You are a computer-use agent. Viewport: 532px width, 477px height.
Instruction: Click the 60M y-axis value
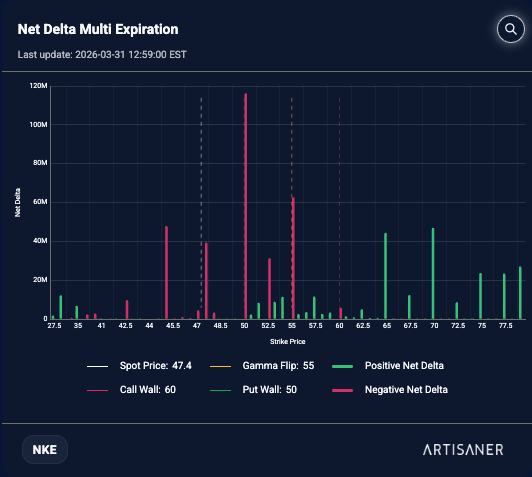(x=40, y=202)
